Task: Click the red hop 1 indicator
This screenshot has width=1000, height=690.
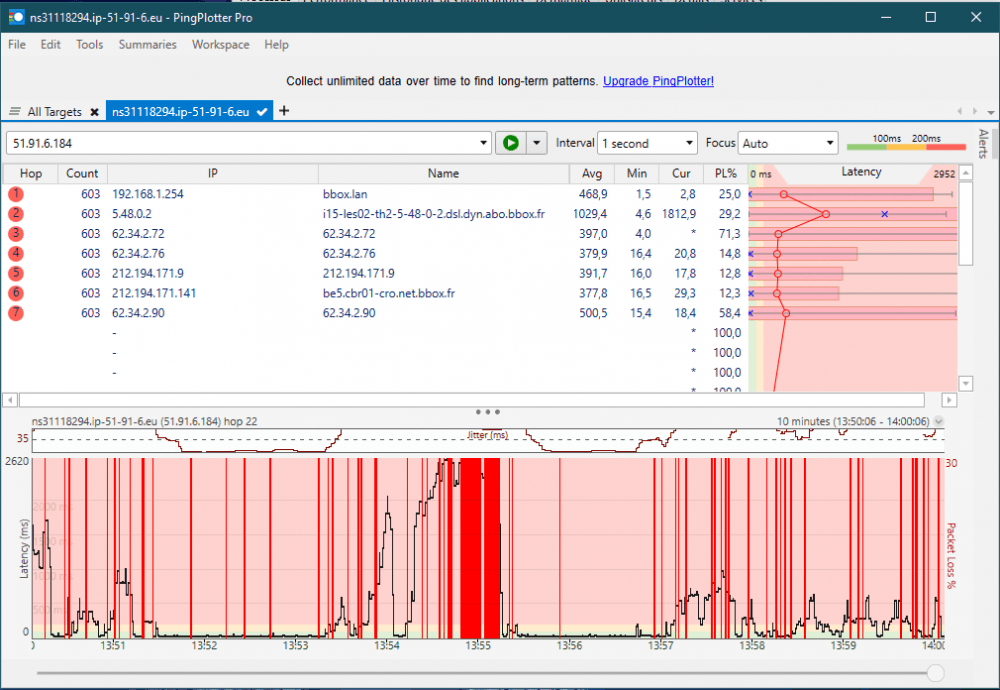Action: click(x=16, y=193)
